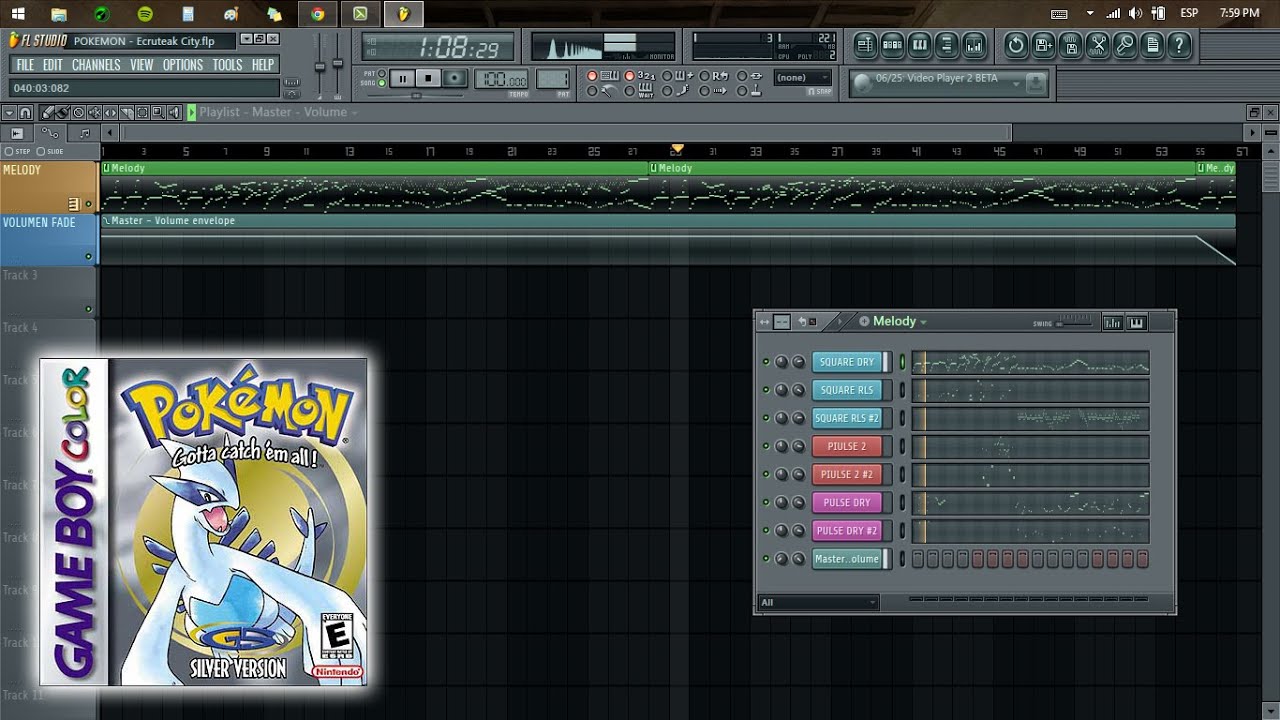Toggle the snap magnet icon in playlist
Screen dimensions: 1280x720
[26, 113]
